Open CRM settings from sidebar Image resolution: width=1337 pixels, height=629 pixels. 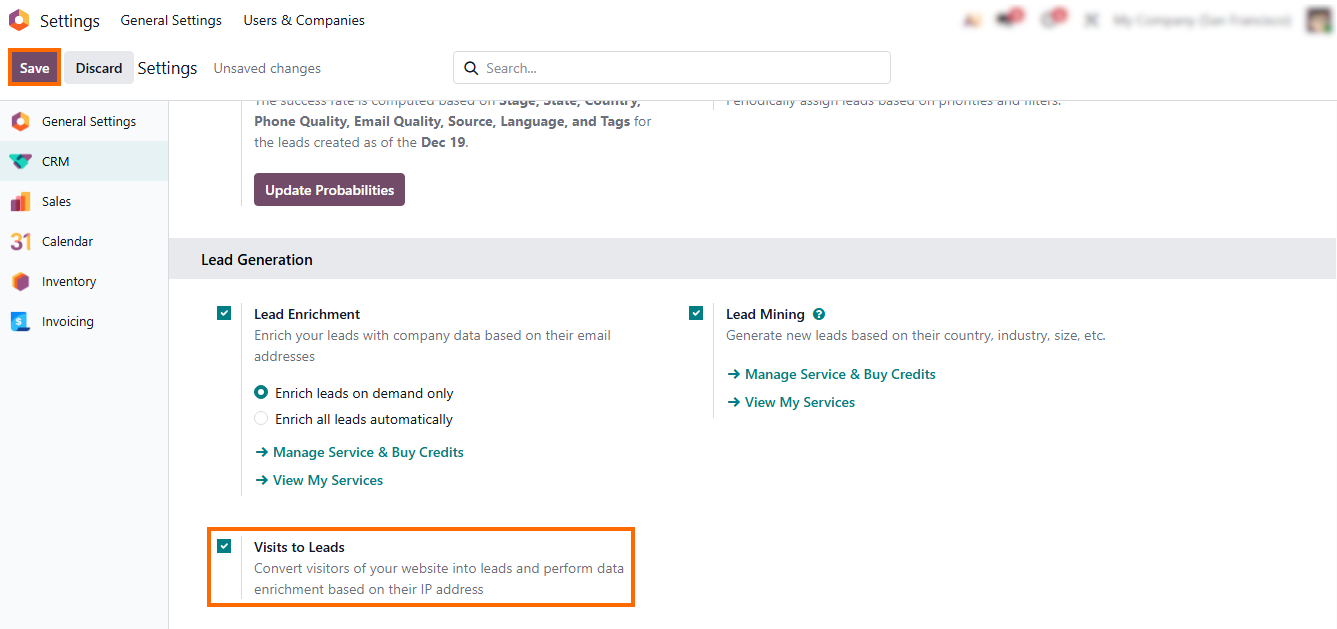coord(55,161)
